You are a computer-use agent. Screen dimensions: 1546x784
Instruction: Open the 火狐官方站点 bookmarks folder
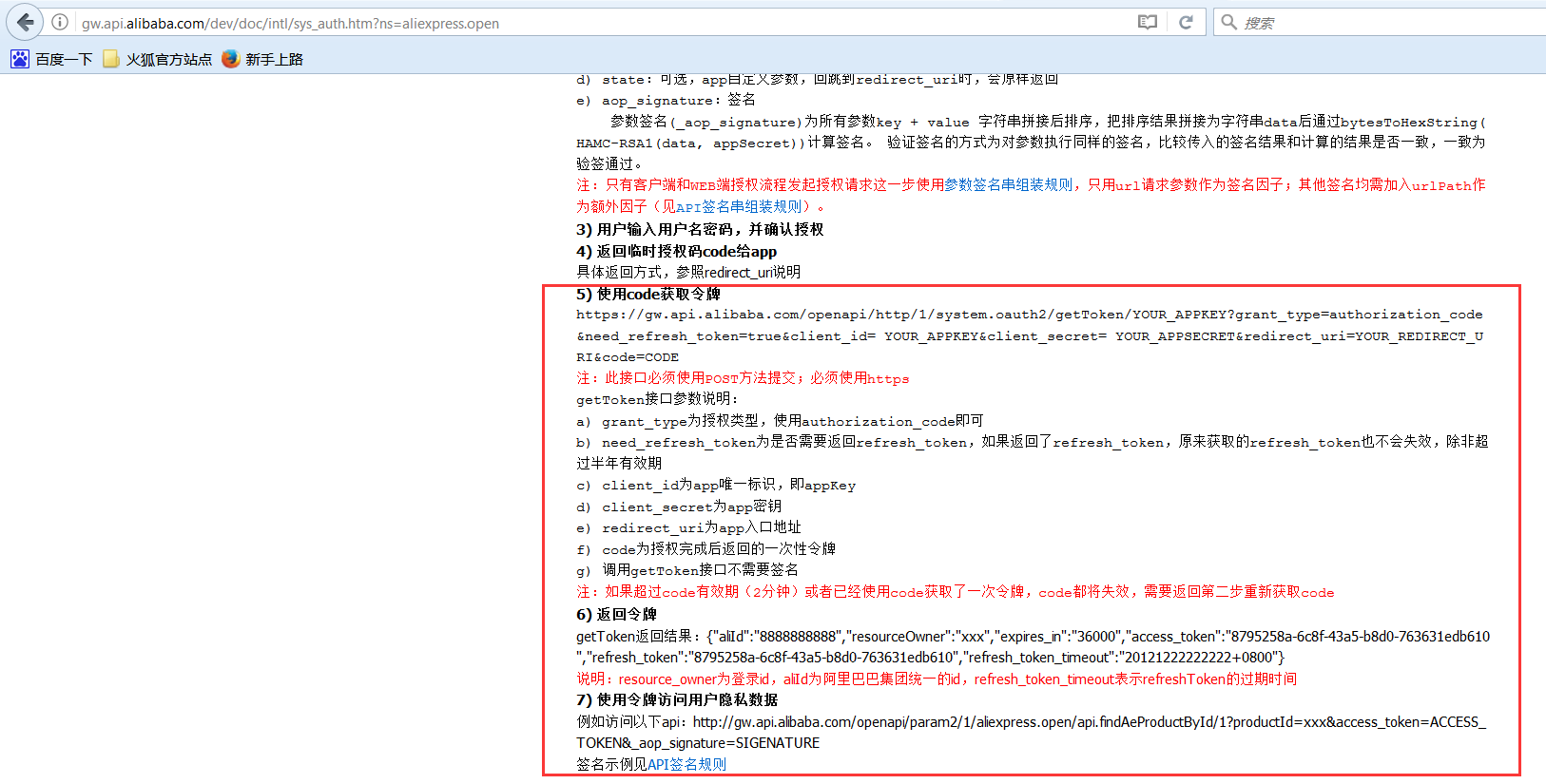click(x=158, y=59)
